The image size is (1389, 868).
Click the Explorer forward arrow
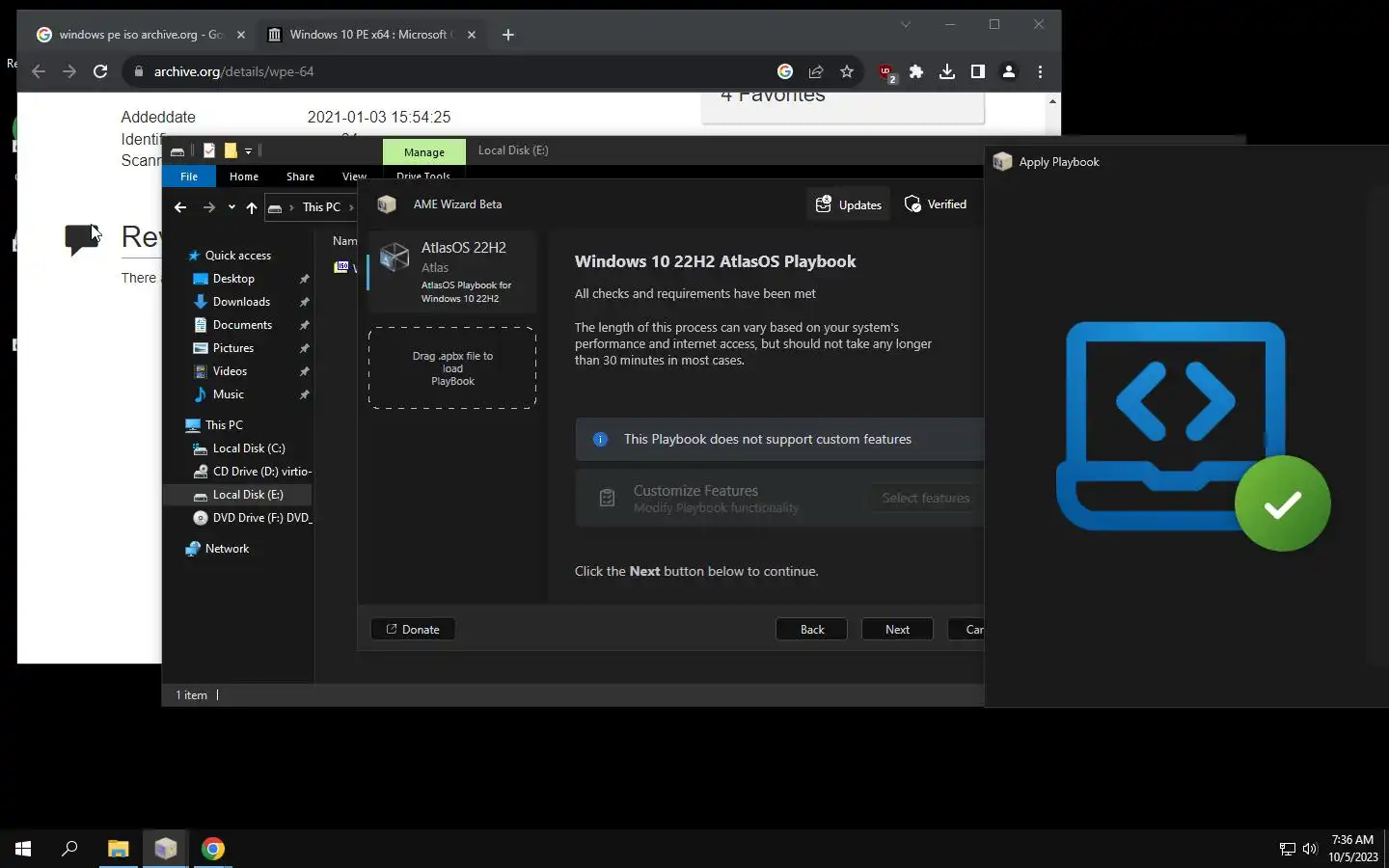point(208,207)
